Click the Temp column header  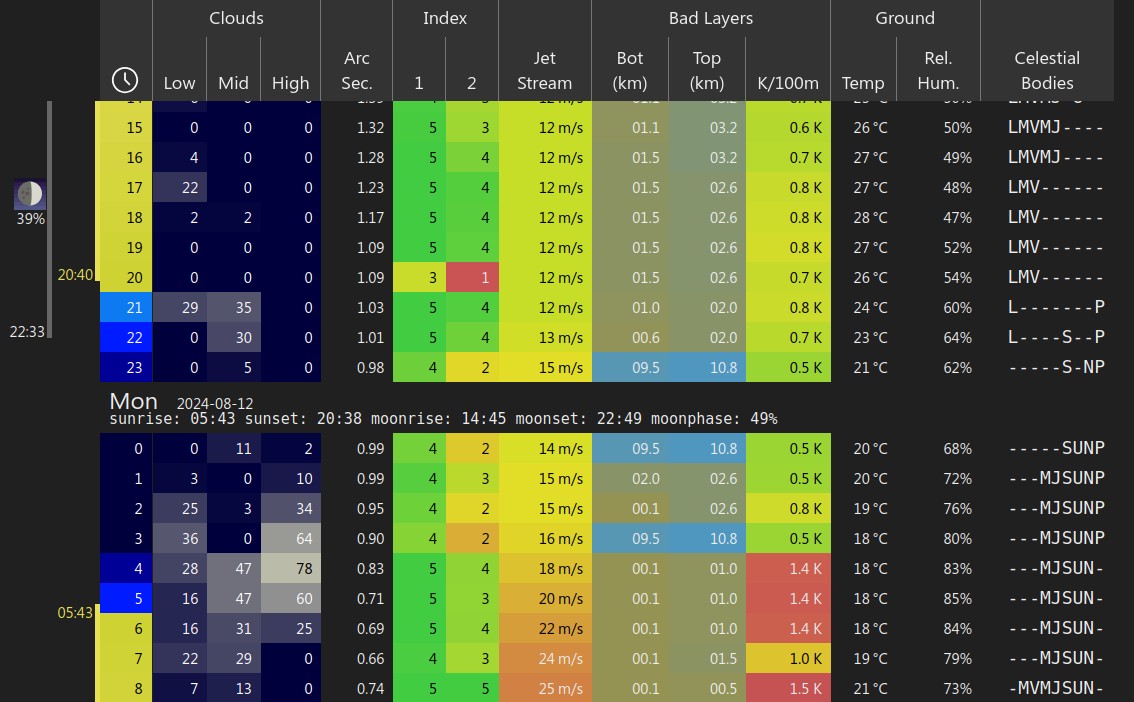pos(863,83)
